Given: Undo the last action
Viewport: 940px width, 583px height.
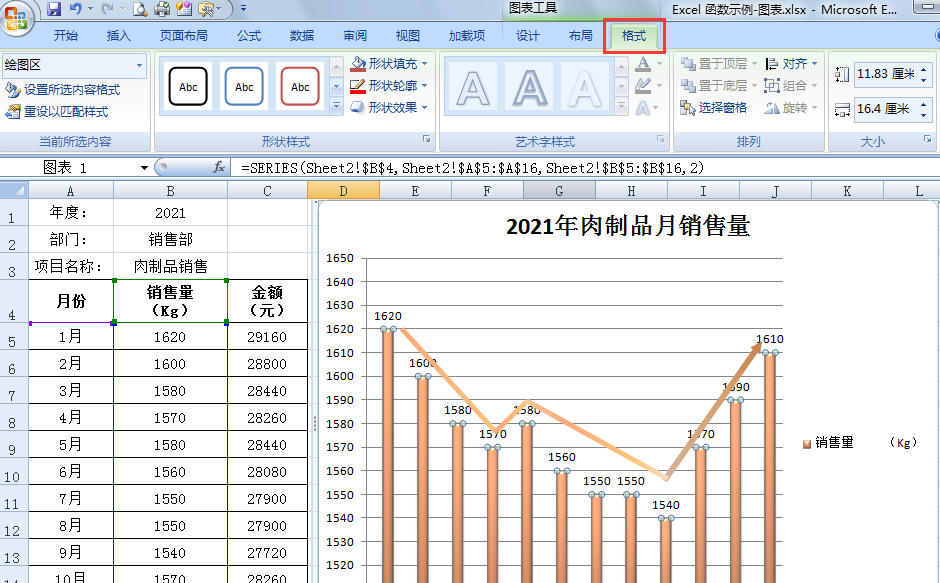Looking at the screenshot, I should click(x=76, y=9).
